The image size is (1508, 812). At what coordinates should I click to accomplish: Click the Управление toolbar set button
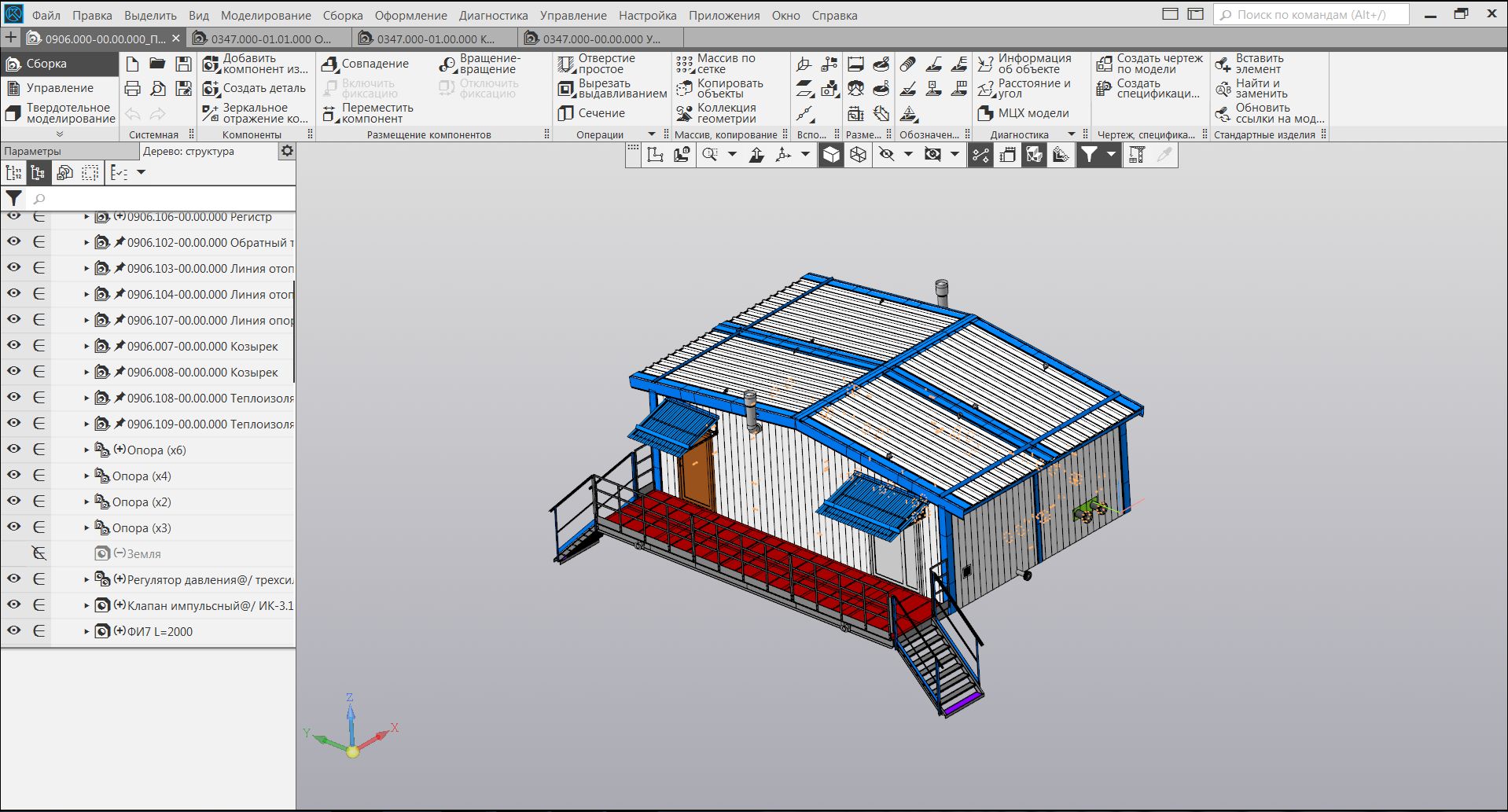click(59, 88)
